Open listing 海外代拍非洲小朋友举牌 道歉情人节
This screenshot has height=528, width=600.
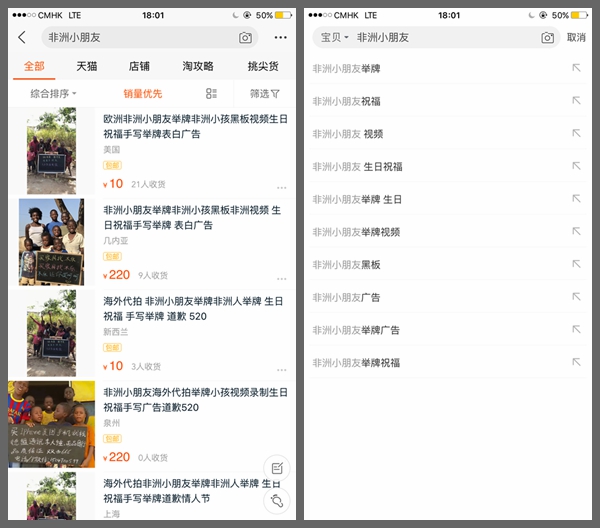coord(192,491)
